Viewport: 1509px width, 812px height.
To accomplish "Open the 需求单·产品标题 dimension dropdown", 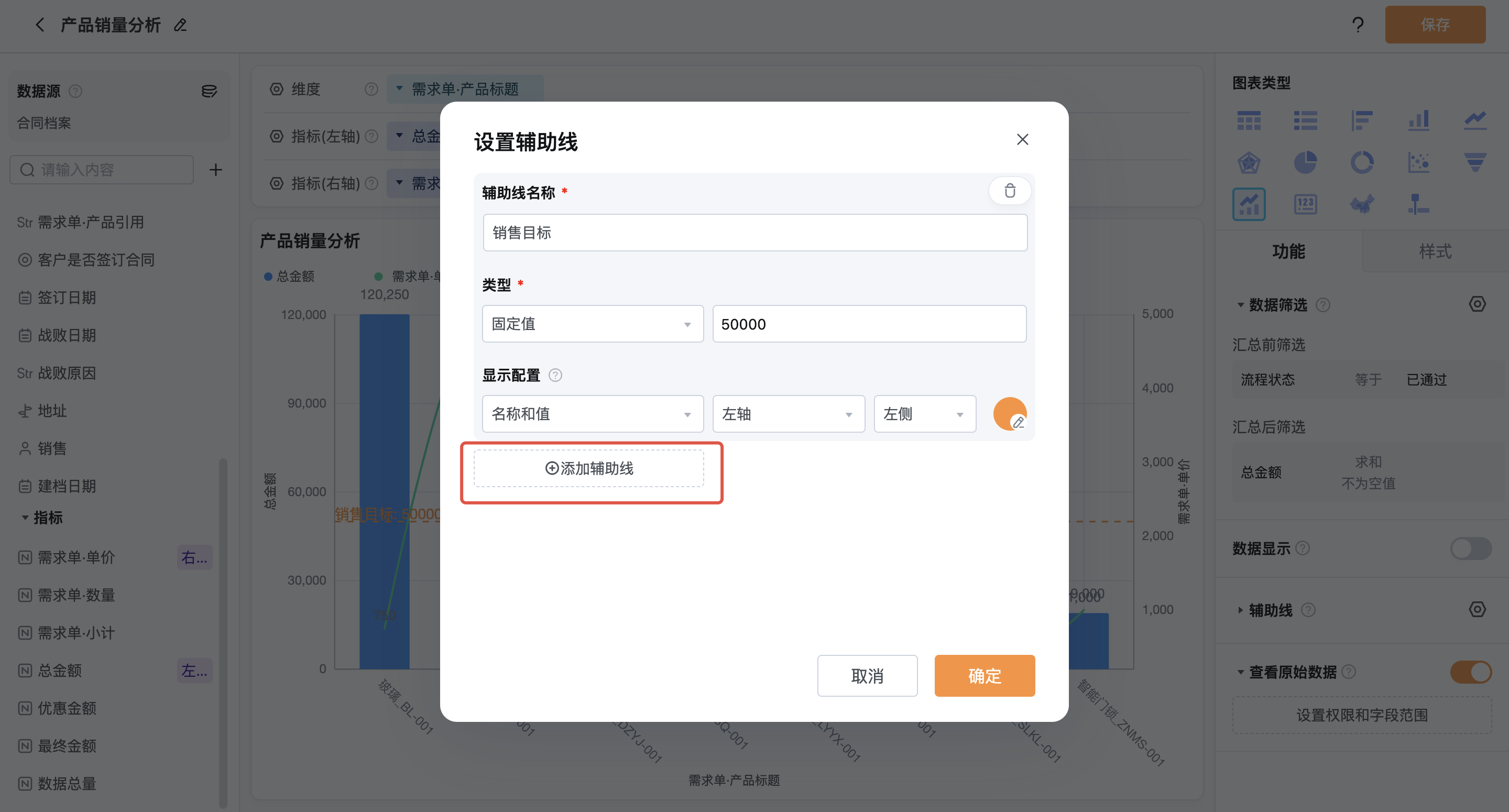I will pyautogui.click(x=465, y=89).
